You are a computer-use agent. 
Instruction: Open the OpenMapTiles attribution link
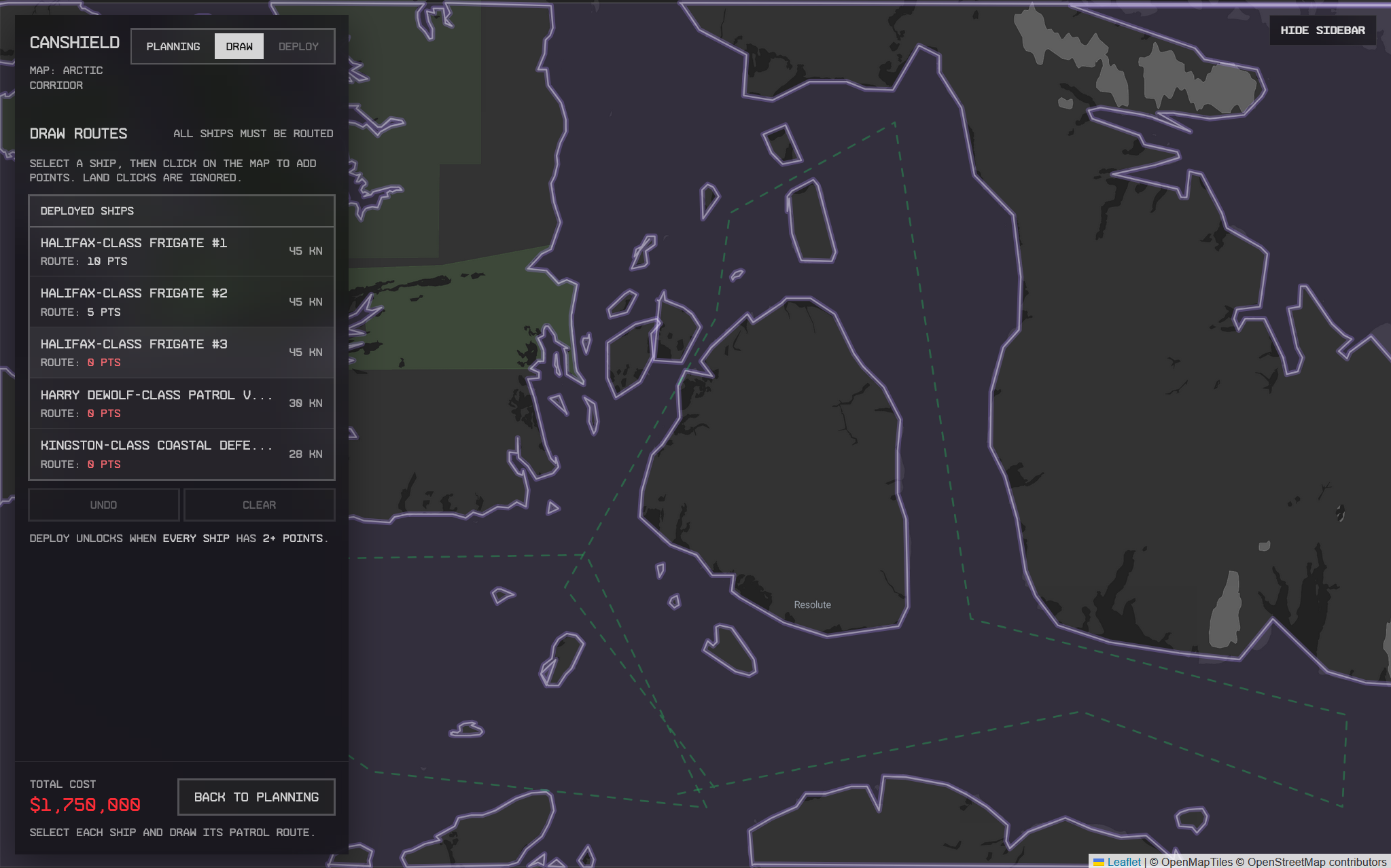(1196, 861)
